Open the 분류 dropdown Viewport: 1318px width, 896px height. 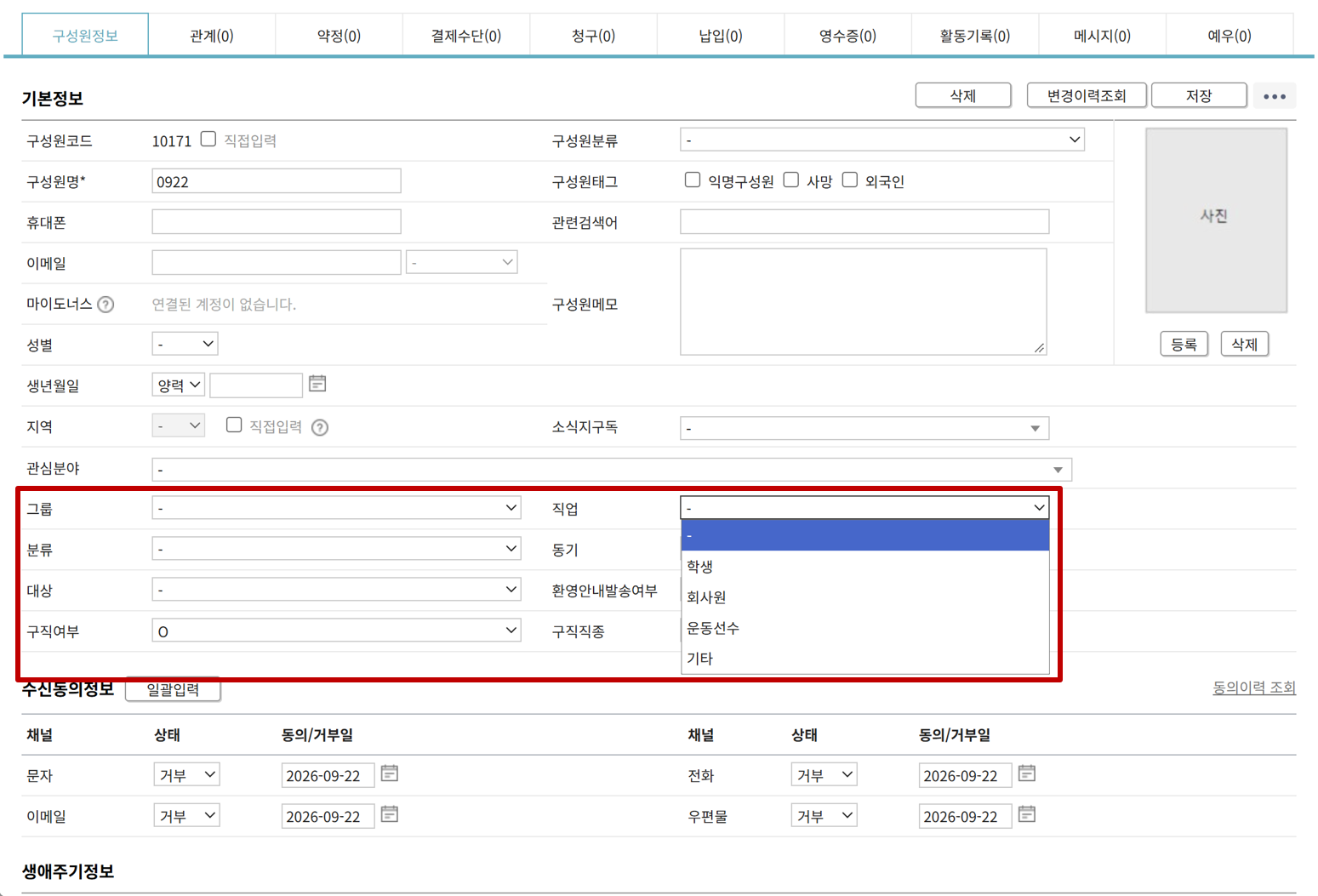336,549
